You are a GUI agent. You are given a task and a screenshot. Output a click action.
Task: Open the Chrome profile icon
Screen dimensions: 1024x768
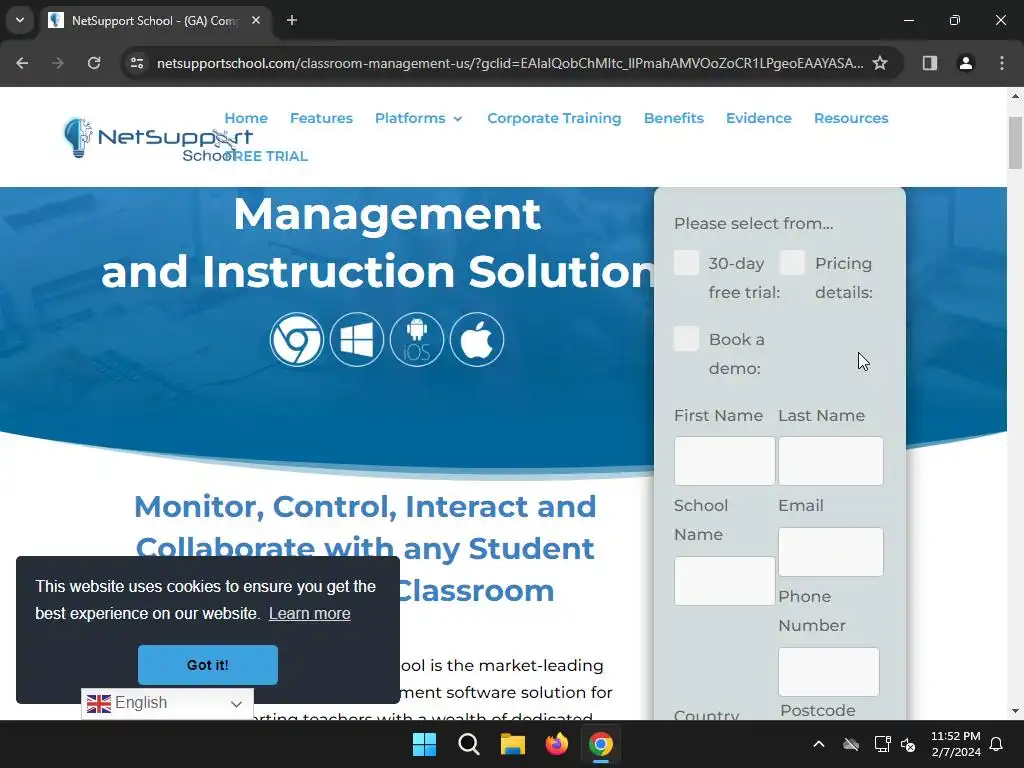[965, 63]
